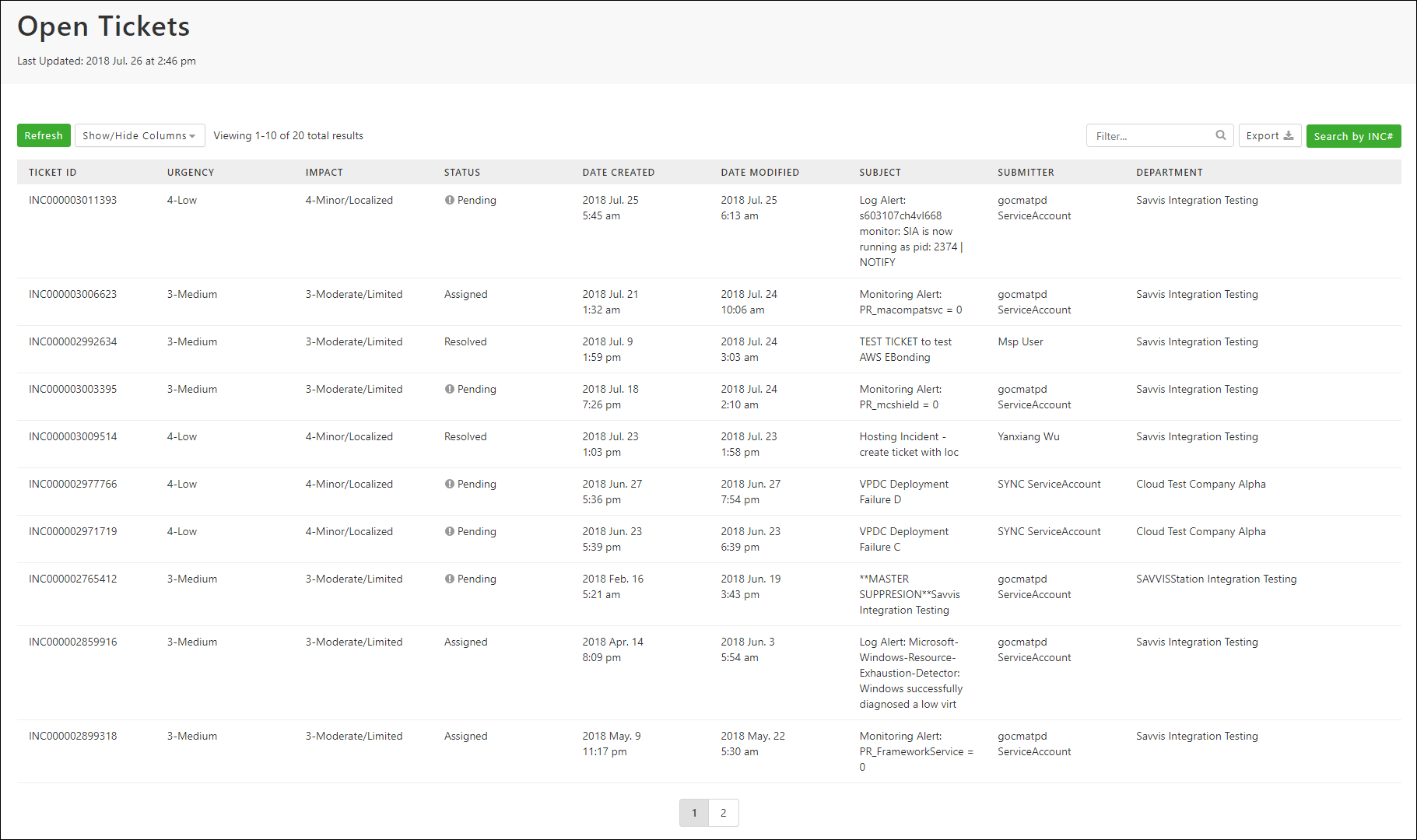Click 'Assigned' status for INC000003006623
Viewport: 1417px width, 840px height.
pyautogui.click(x=466, y=294)
